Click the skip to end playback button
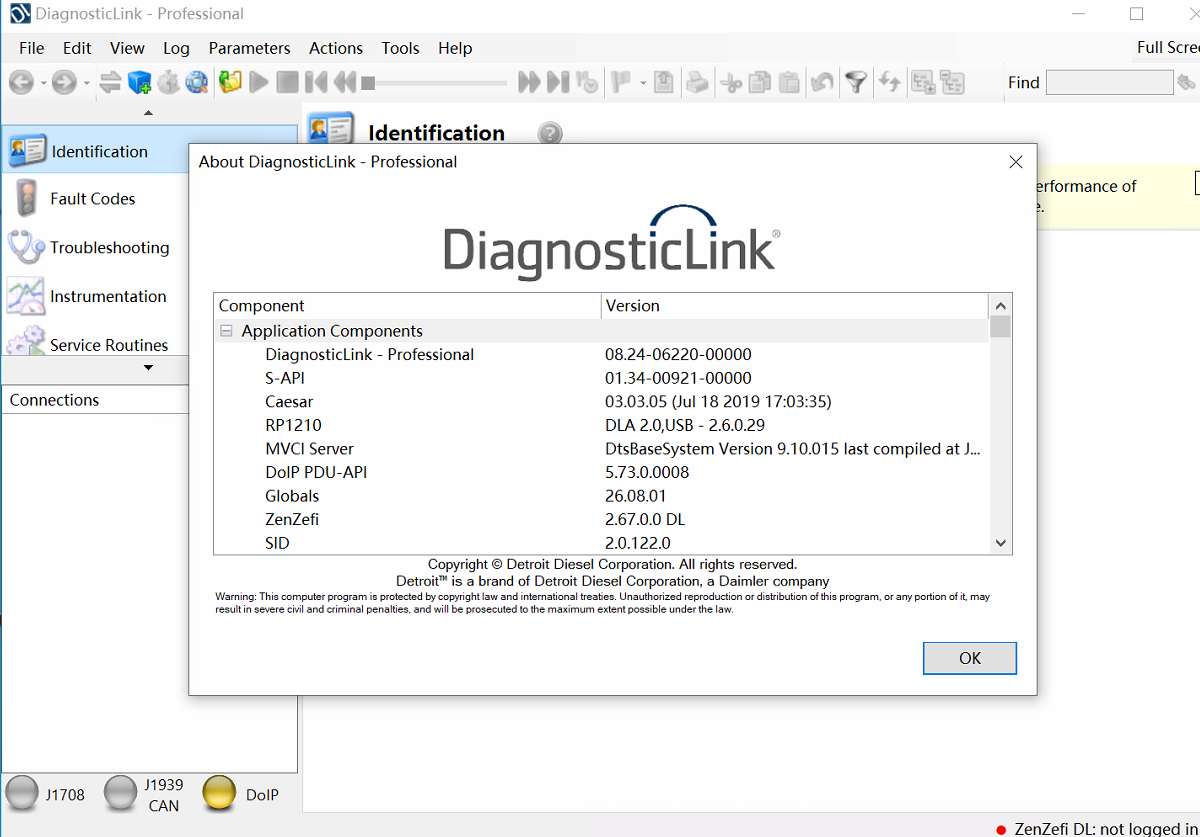Screen dimensions: 1200x837 pos(558,82)
